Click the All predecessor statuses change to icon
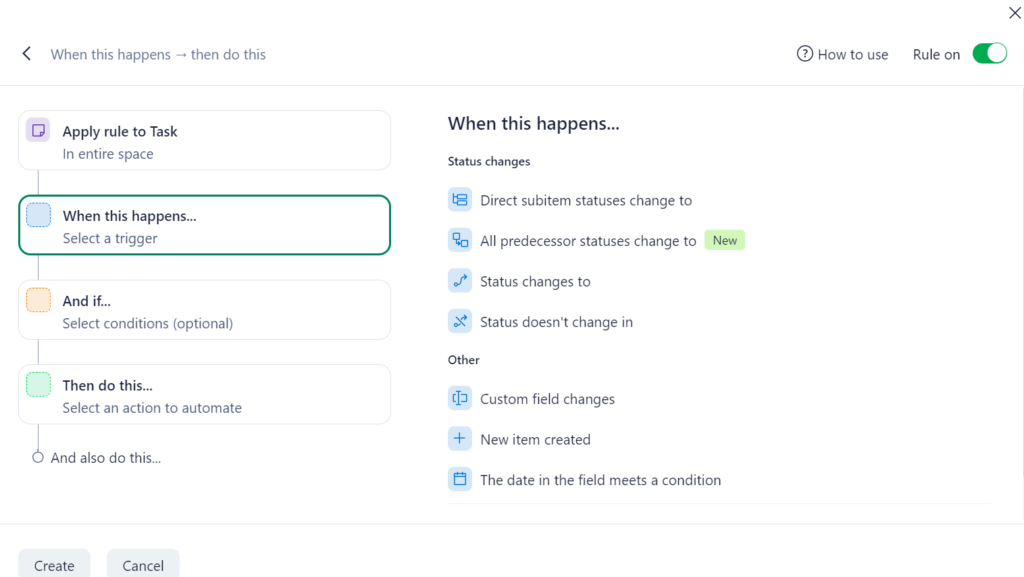 [460, 240]
